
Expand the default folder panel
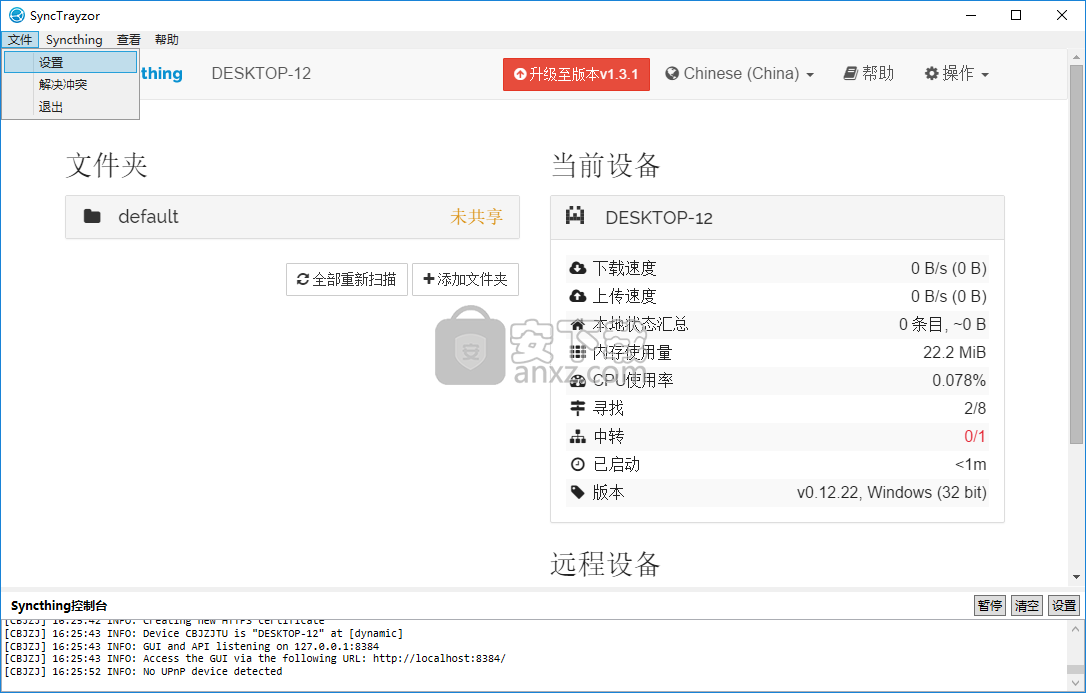coord(292,217)
